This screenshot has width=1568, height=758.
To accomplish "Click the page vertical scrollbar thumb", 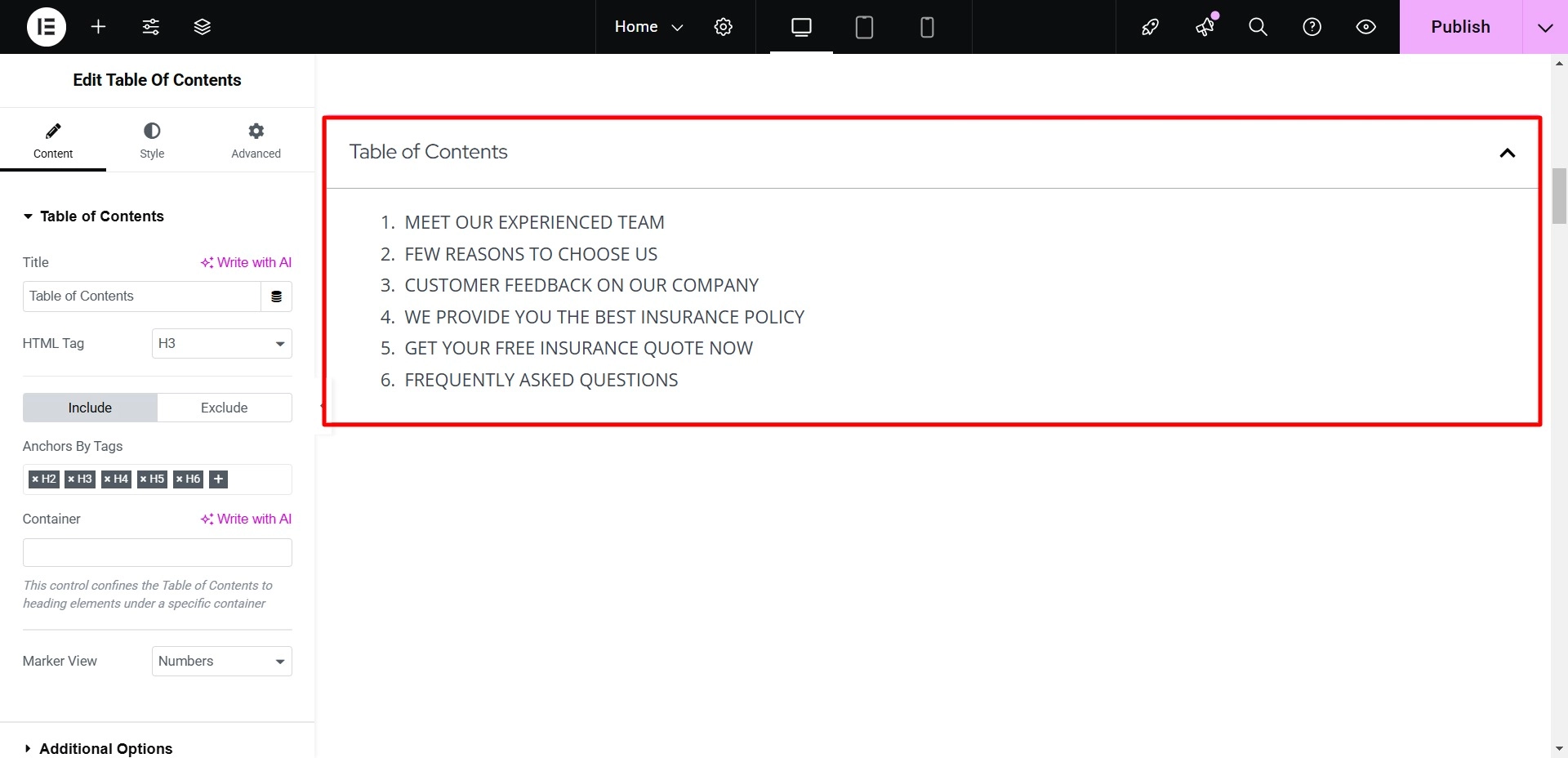I will coord(1559,196).
